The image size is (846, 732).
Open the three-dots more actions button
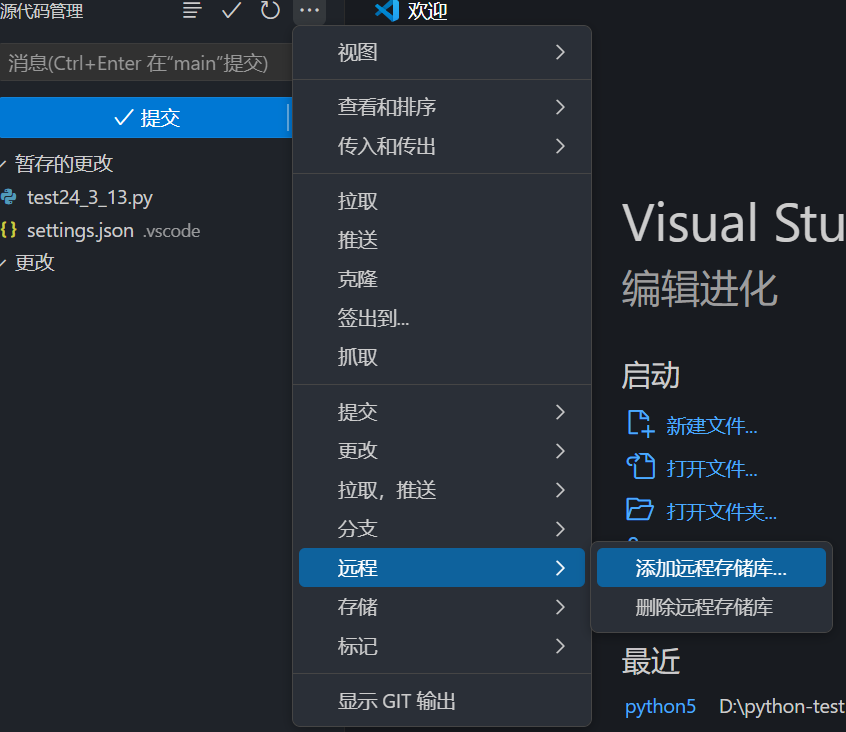(309, 10)
